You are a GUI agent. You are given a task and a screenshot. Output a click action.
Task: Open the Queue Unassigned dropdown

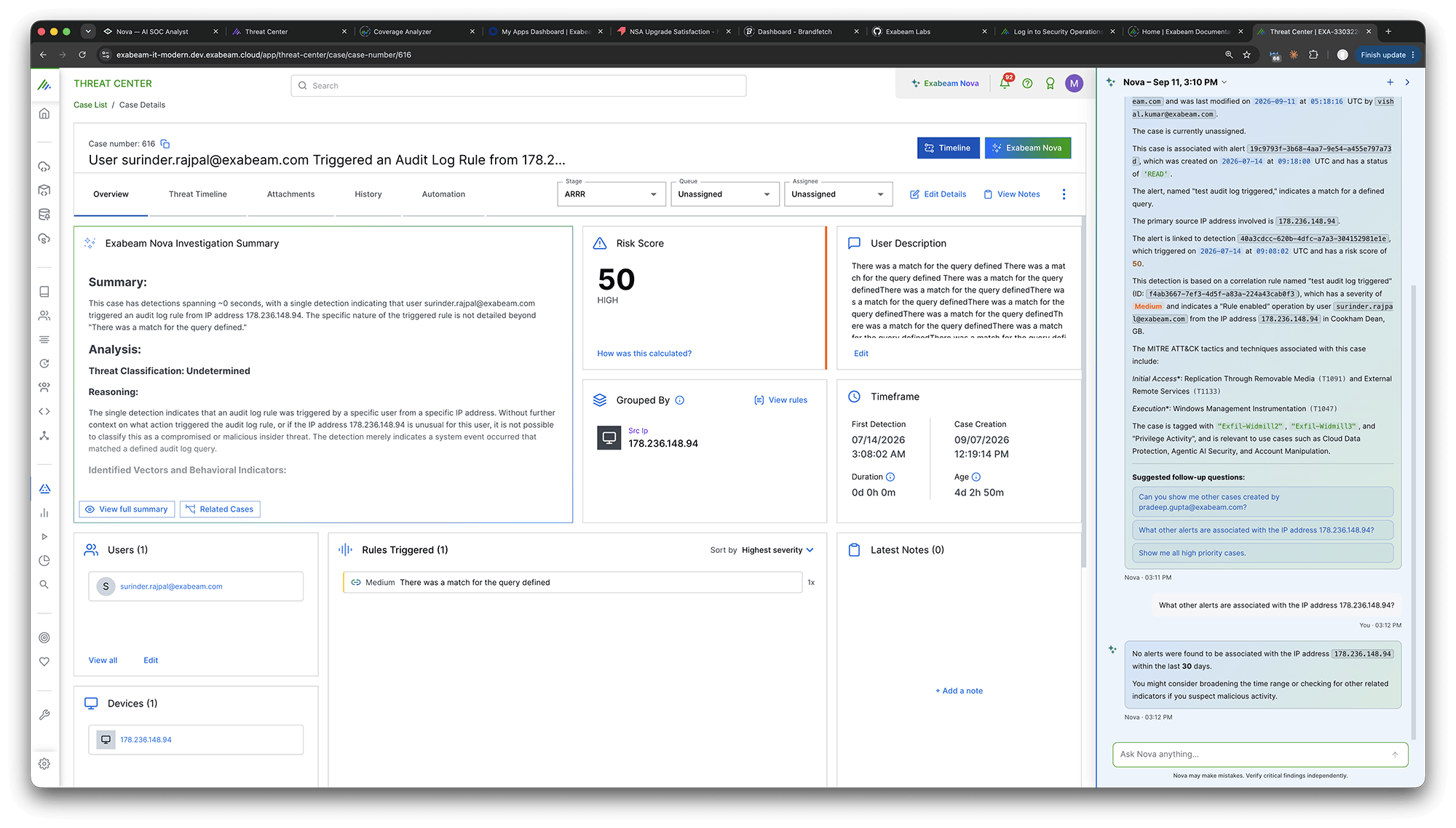click(x=725, y=194)
